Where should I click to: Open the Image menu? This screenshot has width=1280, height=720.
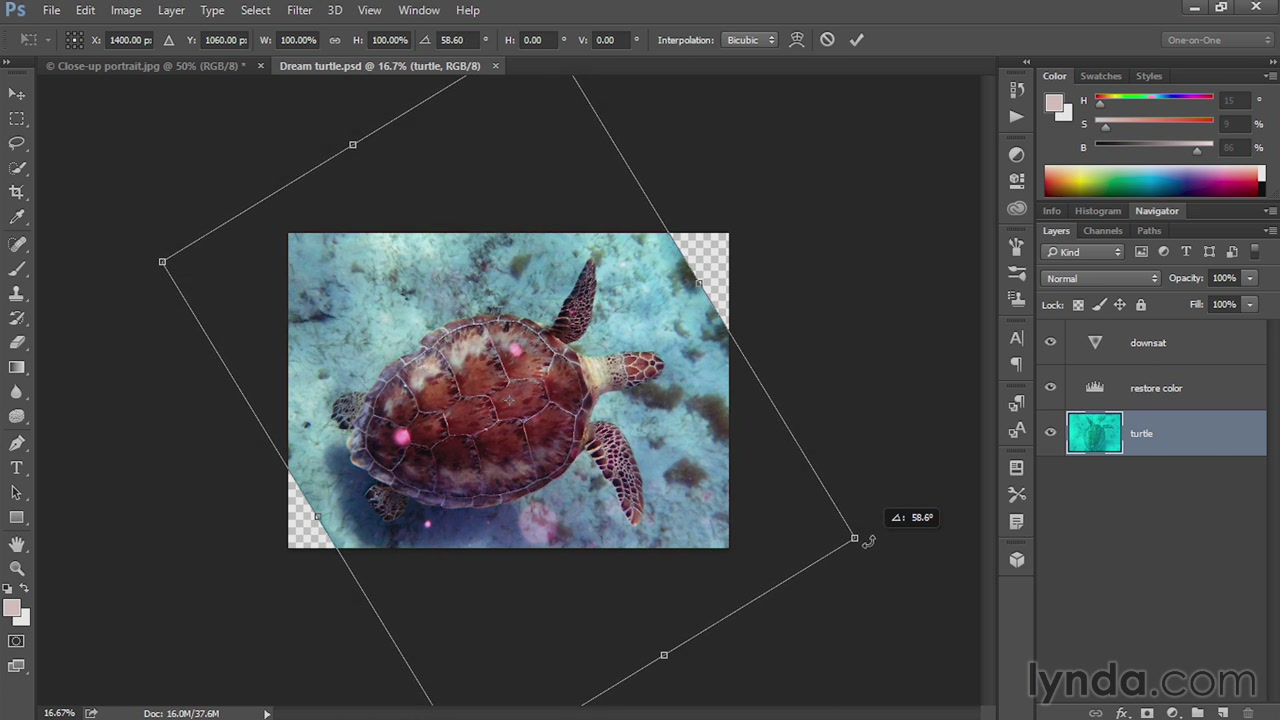[126, 10]
